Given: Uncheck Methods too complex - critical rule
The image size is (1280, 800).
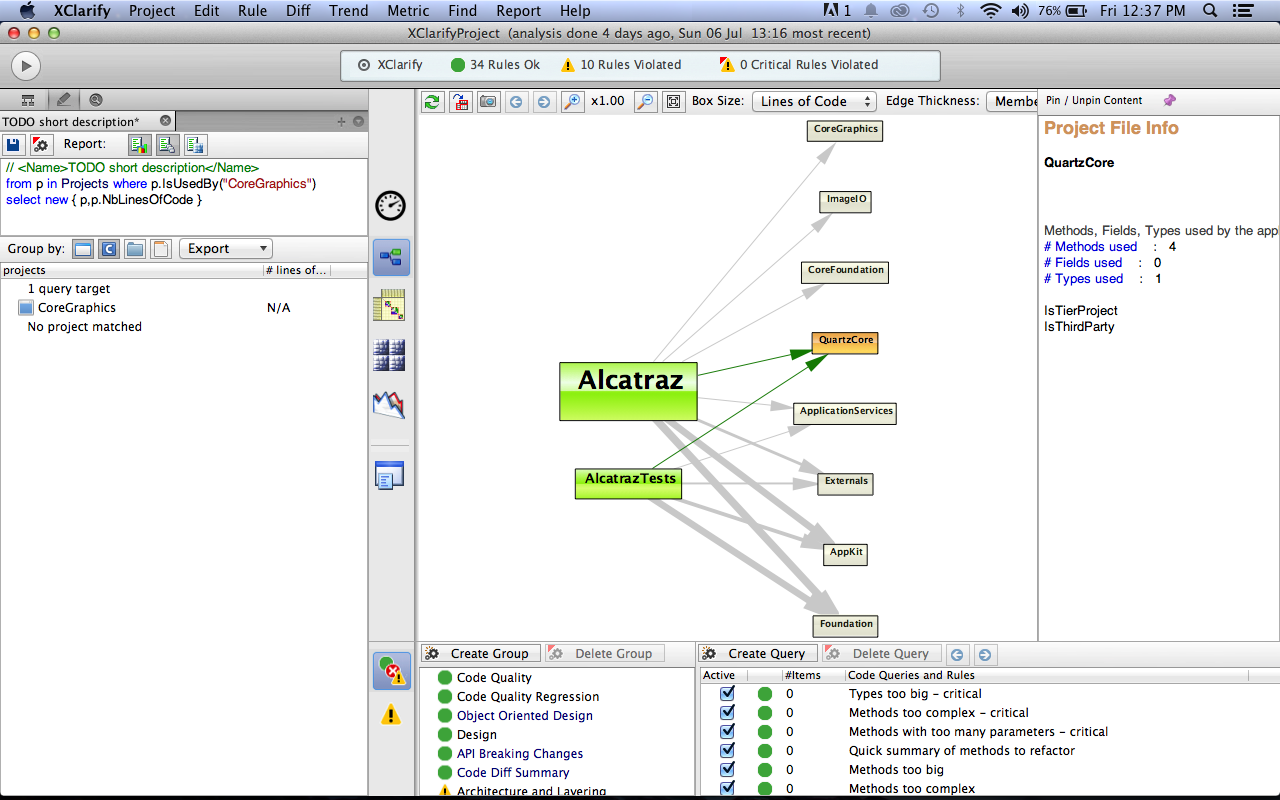Looking at the screenshot, I should coord(727,712).
